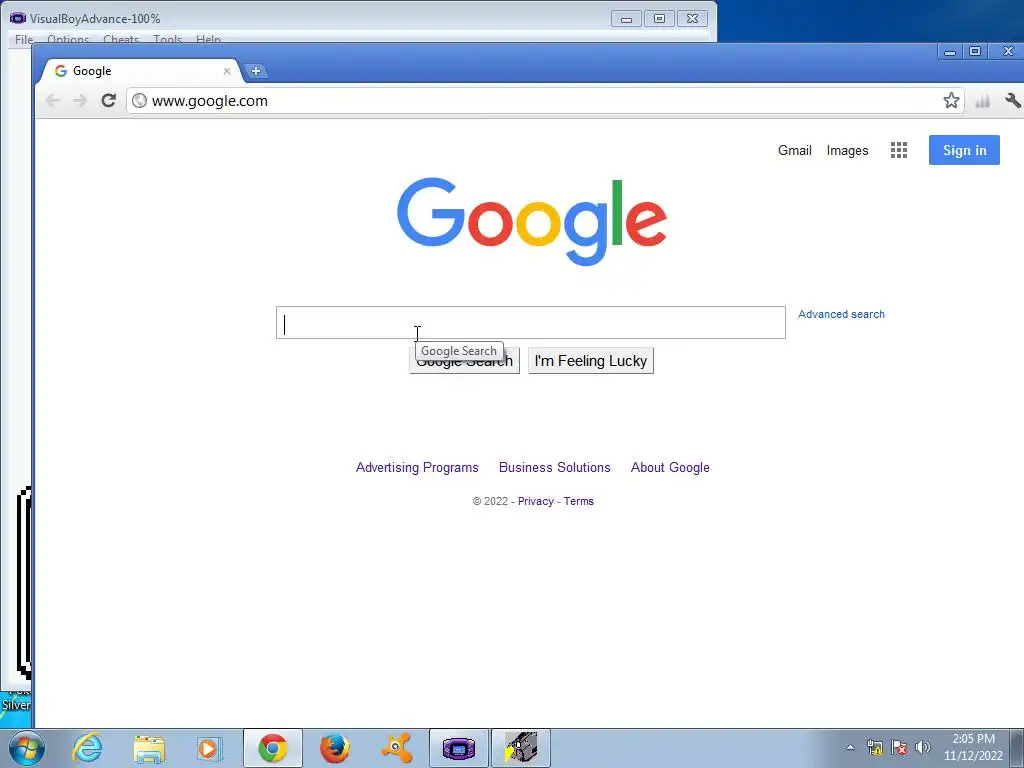Click the site info globe icon
This screenshot has height=768, width=1024.
pyautogui.click(x=139, y=101)
